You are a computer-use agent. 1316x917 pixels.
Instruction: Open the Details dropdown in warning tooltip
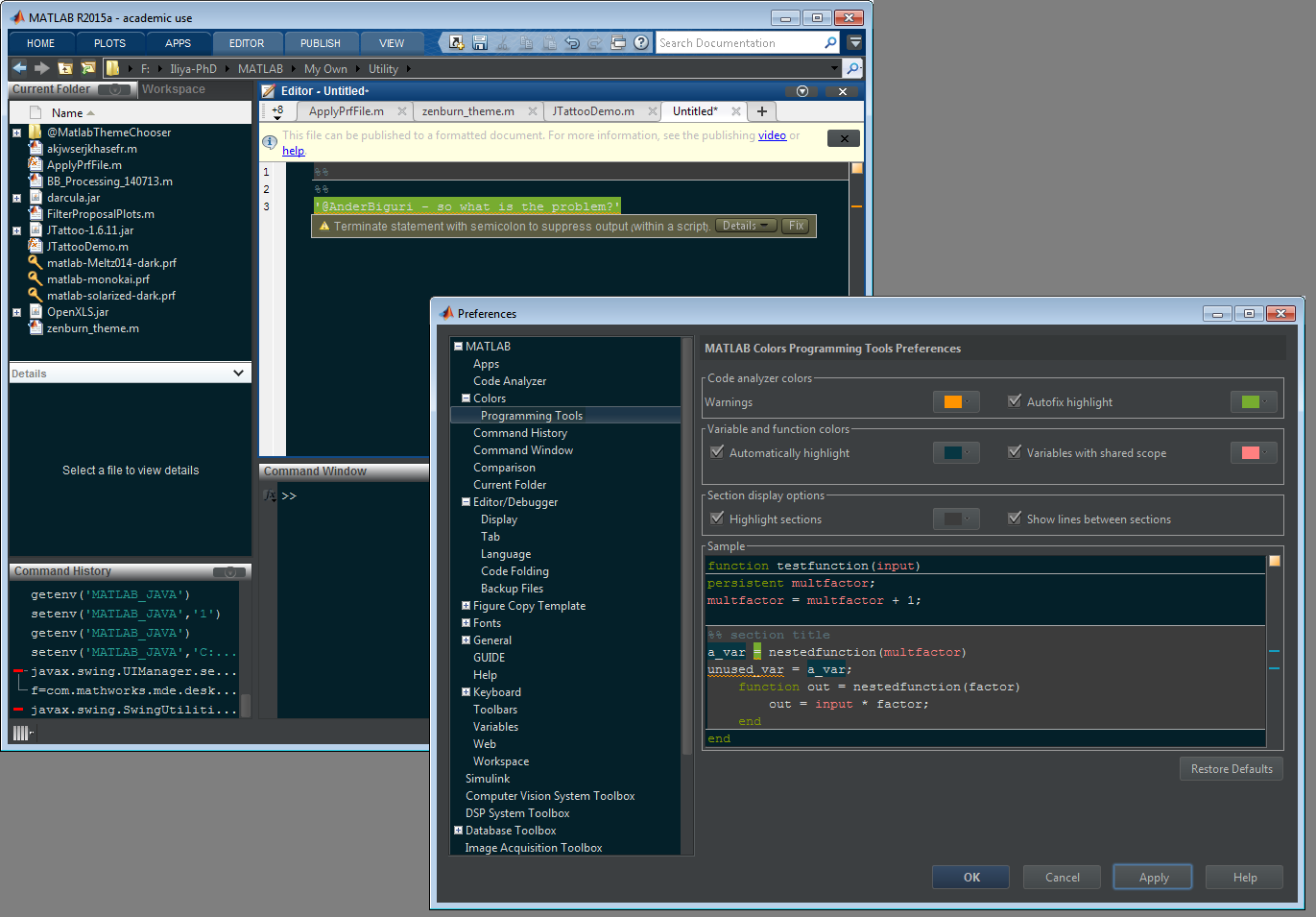coord(746,226)
